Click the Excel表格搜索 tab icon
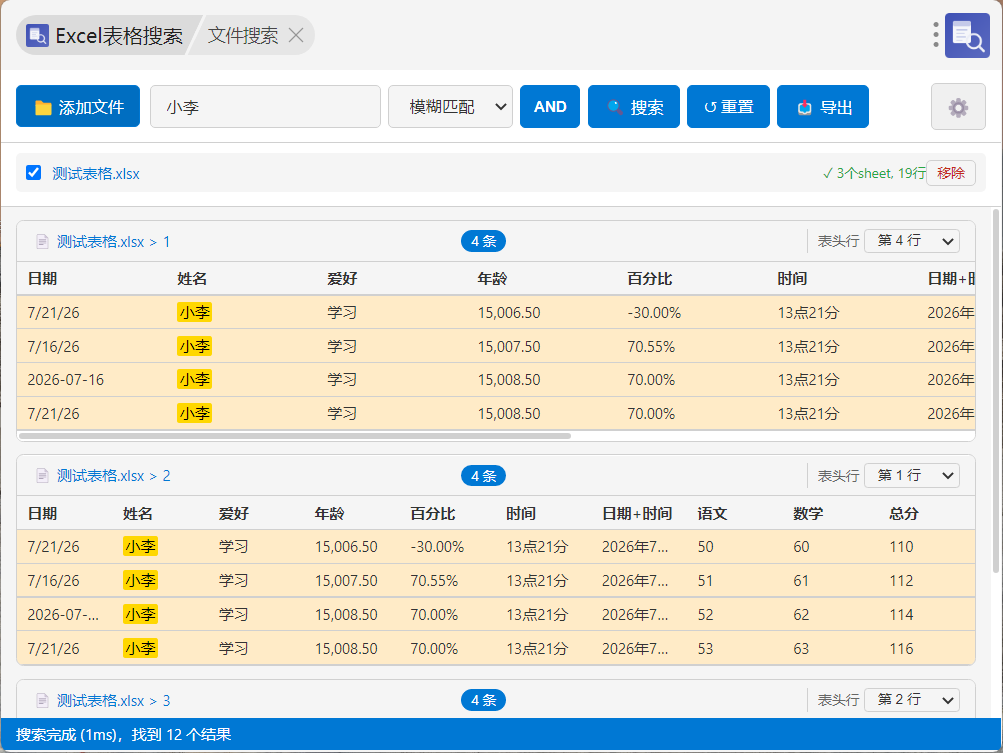Viewport: 1003px width, 753px height. (x=37, y=35)
